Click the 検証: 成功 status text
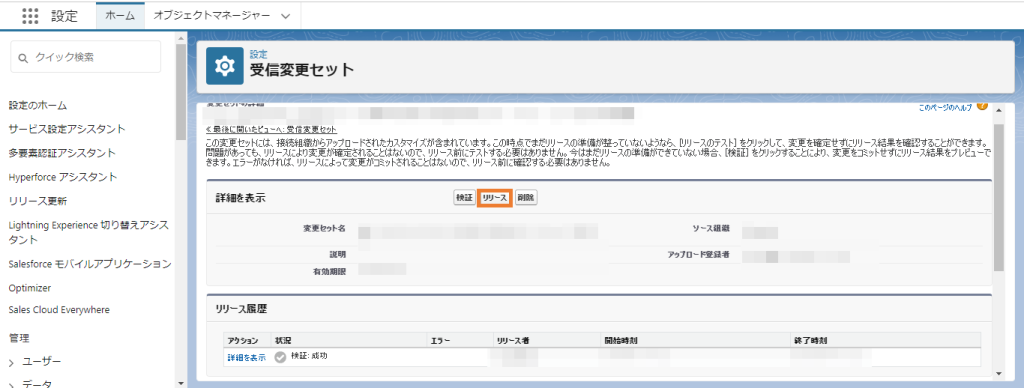The image size is (1024, 388). pos(309,356)
